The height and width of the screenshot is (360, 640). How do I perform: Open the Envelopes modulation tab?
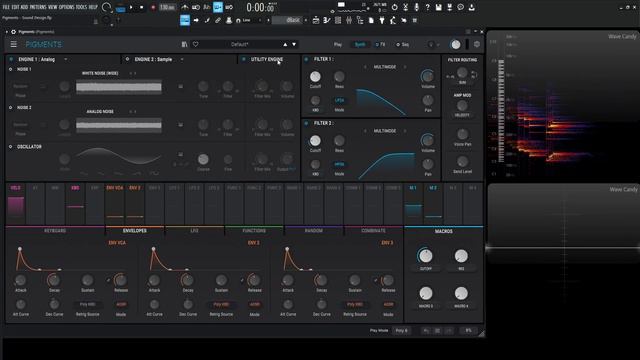coord(135,231)
